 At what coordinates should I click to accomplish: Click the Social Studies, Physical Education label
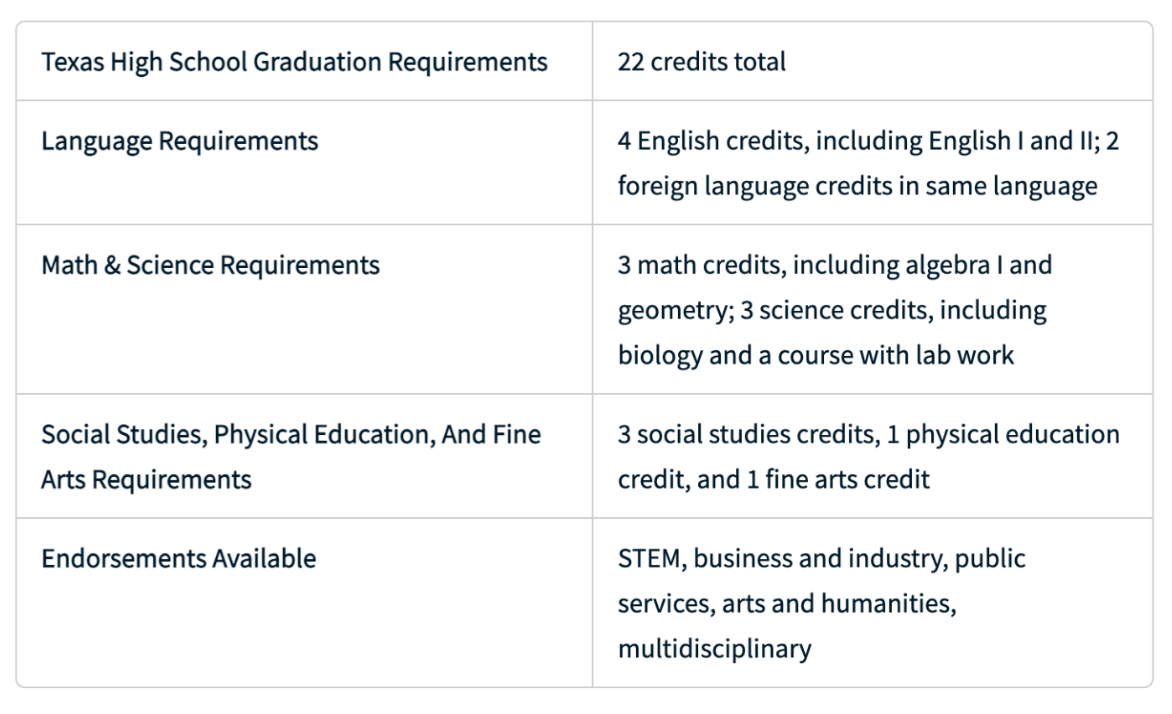click(291, 434)
